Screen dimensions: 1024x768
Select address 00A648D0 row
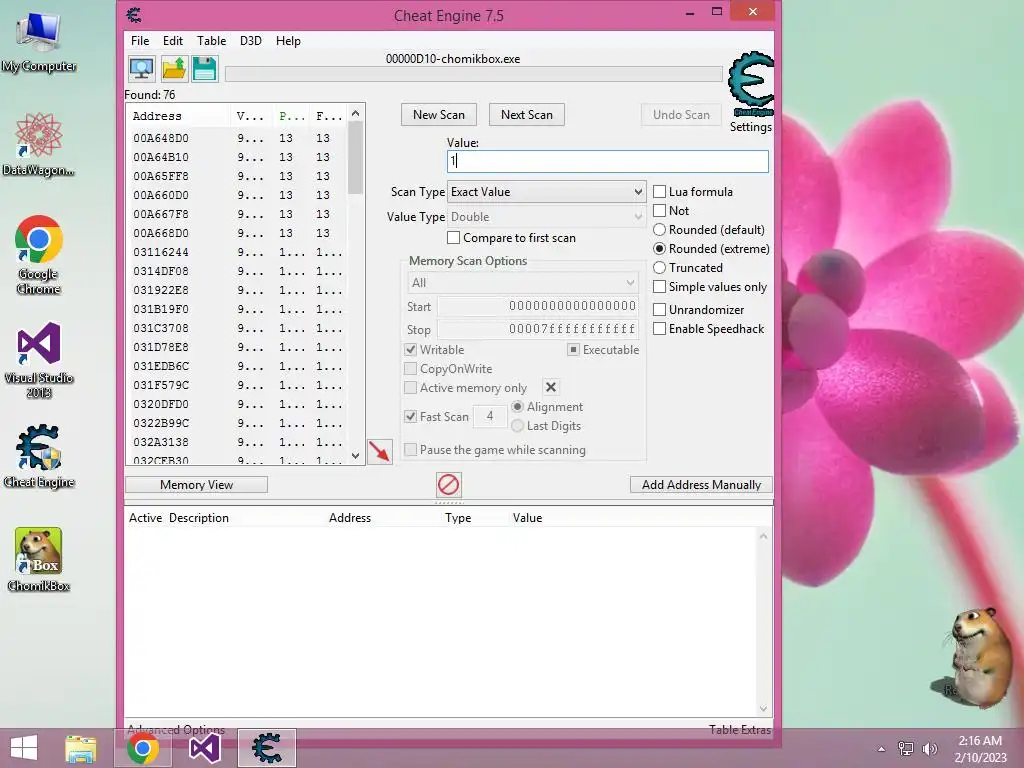pos(236,138)
